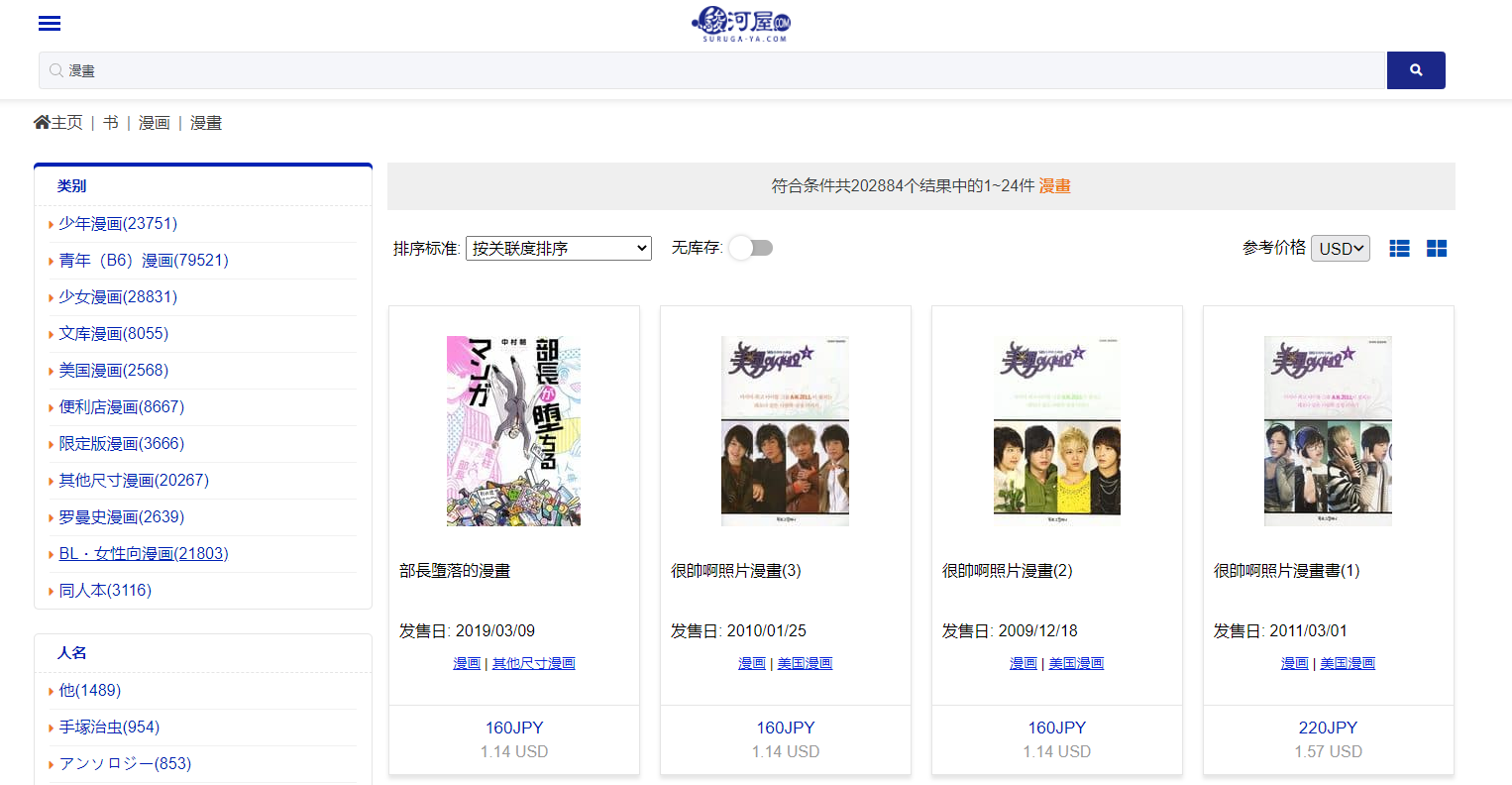
Task: Open the USD reference currency dropdown
Action: 1340,249
